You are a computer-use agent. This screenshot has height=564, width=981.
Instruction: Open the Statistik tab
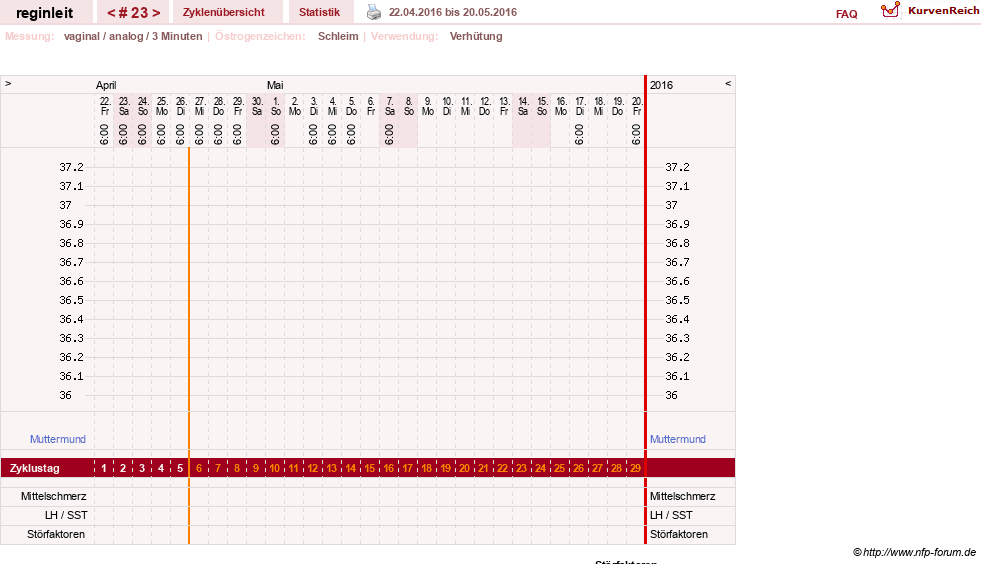click(319, 12)
